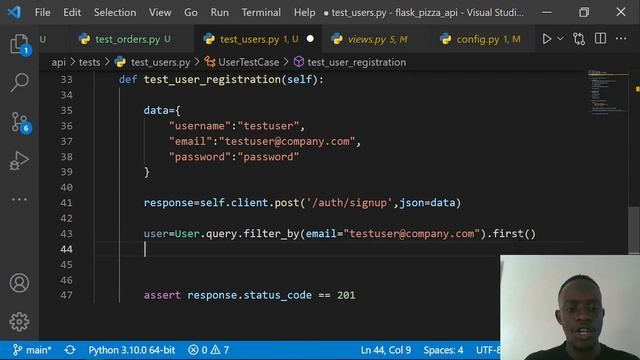Click line number 47 in the gutter
Image resolution: width=640 pixels, height=360 pixels.
point(66,296)
